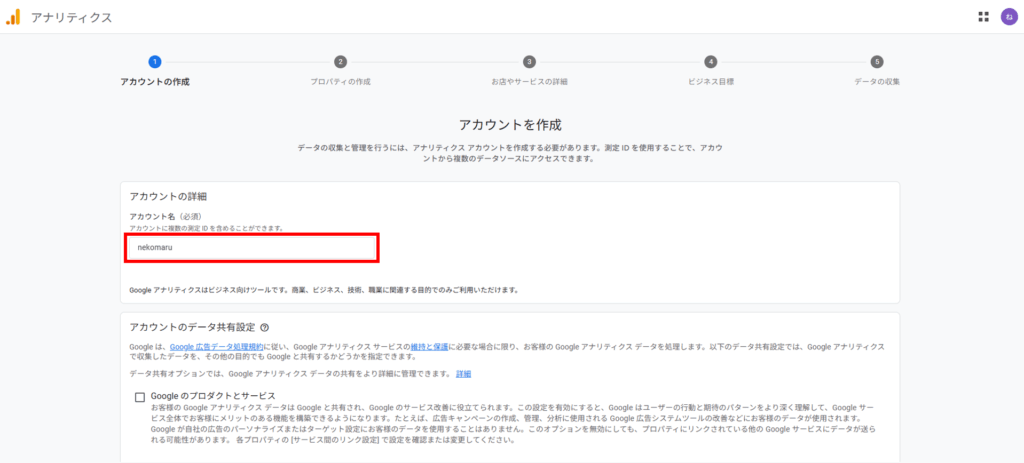Image resolution: width=1024 pixels, height=463 pixels.
Task: Open the 維持と保護 link
Action: [429, 347]
